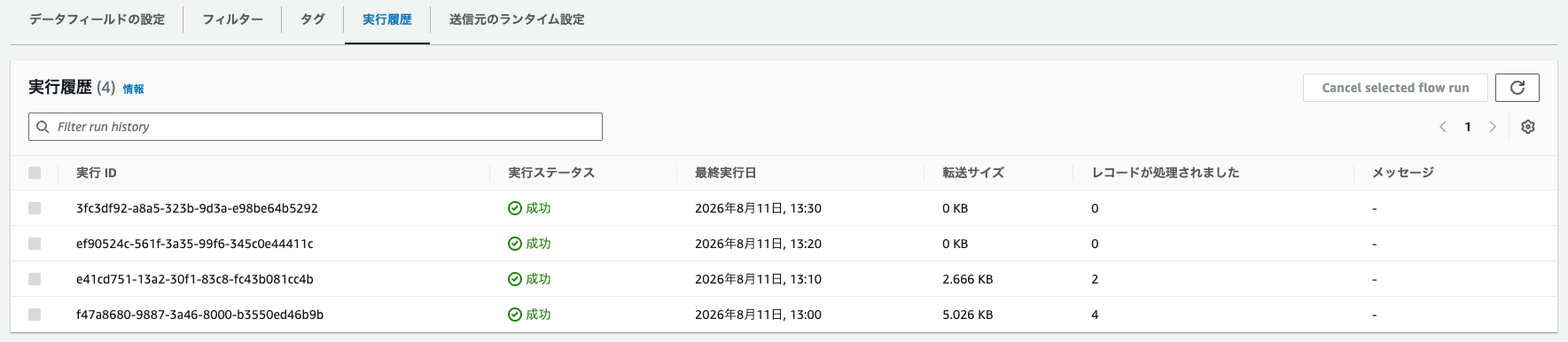The height and width of the screenshot is (342, 1568).
Task: Open the 情報 info link
Action: click(133, 89)
